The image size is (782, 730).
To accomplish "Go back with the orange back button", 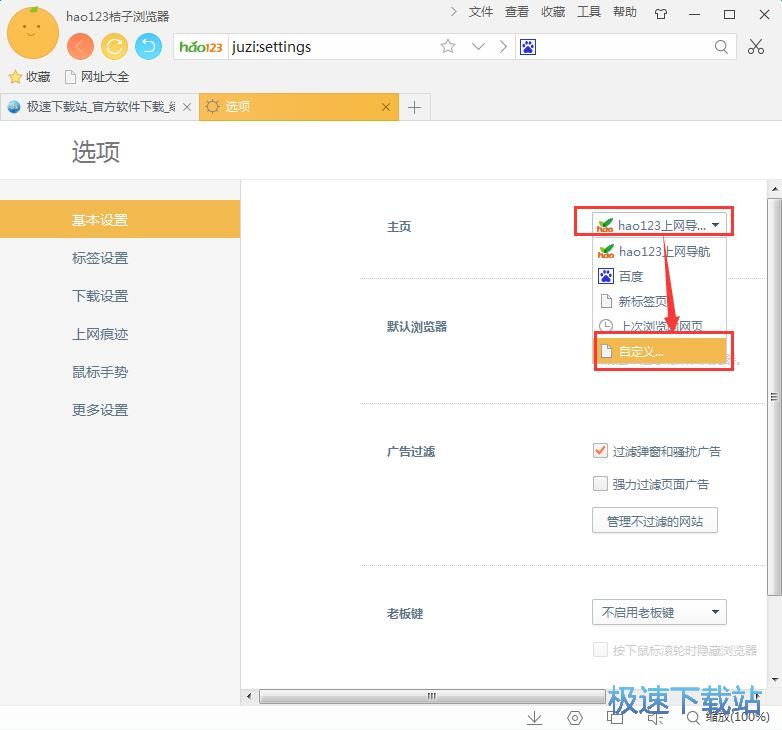I will click(80, 47).
